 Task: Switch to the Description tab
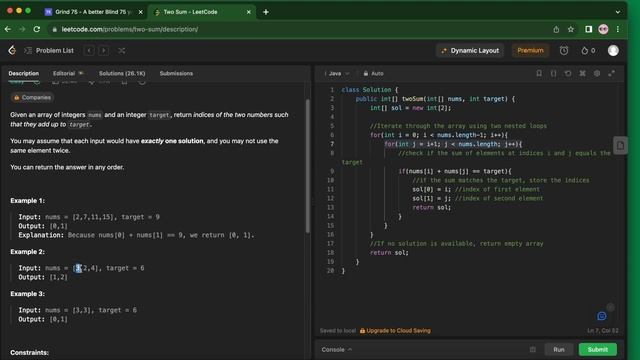(x=24, y=73)
